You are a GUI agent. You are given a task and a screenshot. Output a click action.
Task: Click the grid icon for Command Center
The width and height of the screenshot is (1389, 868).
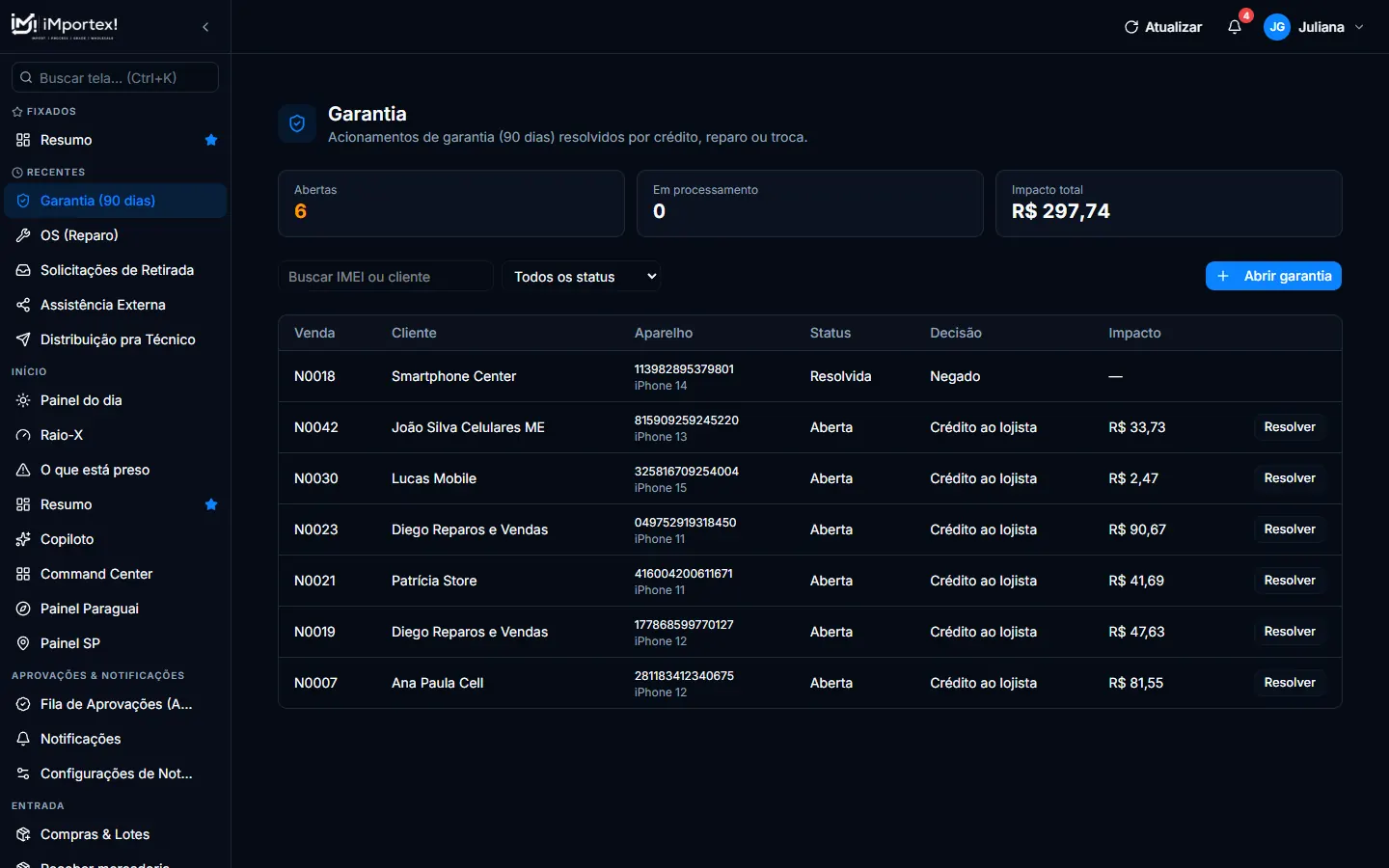point(23,574)
